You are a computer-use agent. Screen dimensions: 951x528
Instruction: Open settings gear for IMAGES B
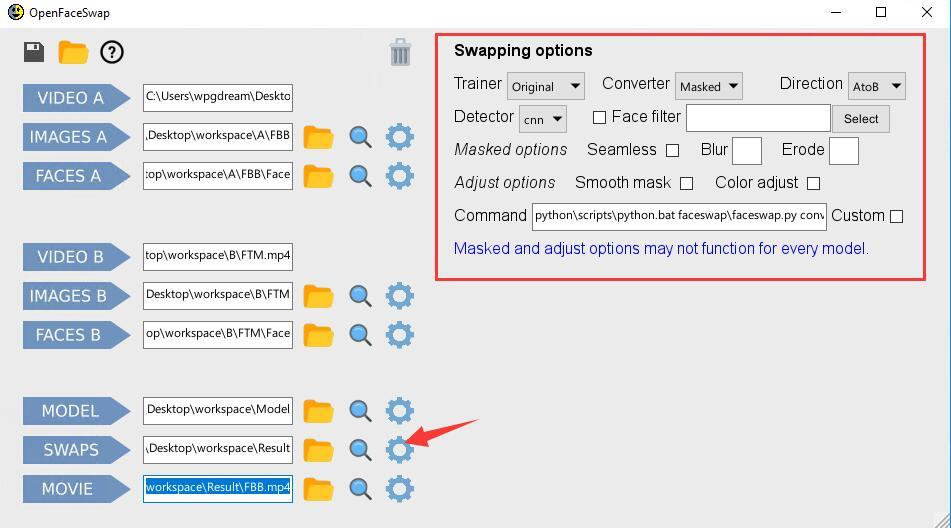pos(400,296)
